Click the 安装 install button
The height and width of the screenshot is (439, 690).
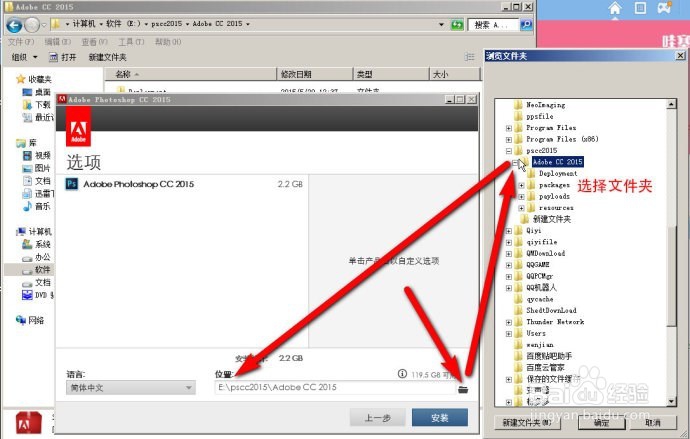tap(440, 417)
